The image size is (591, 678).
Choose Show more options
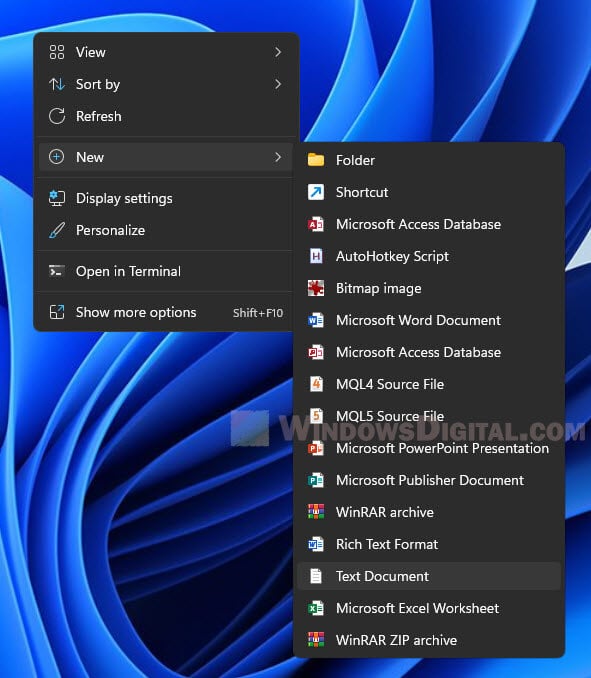[166, 312]
